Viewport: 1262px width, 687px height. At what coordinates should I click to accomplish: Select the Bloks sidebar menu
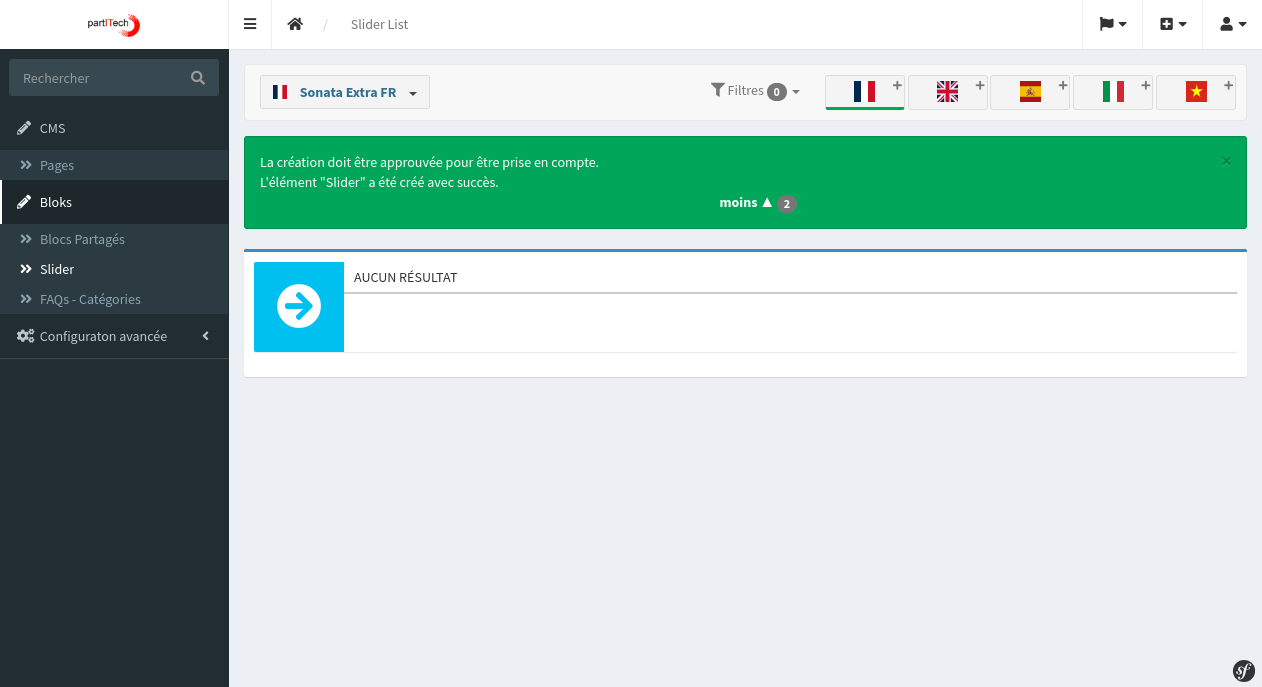tap(56, 202)
